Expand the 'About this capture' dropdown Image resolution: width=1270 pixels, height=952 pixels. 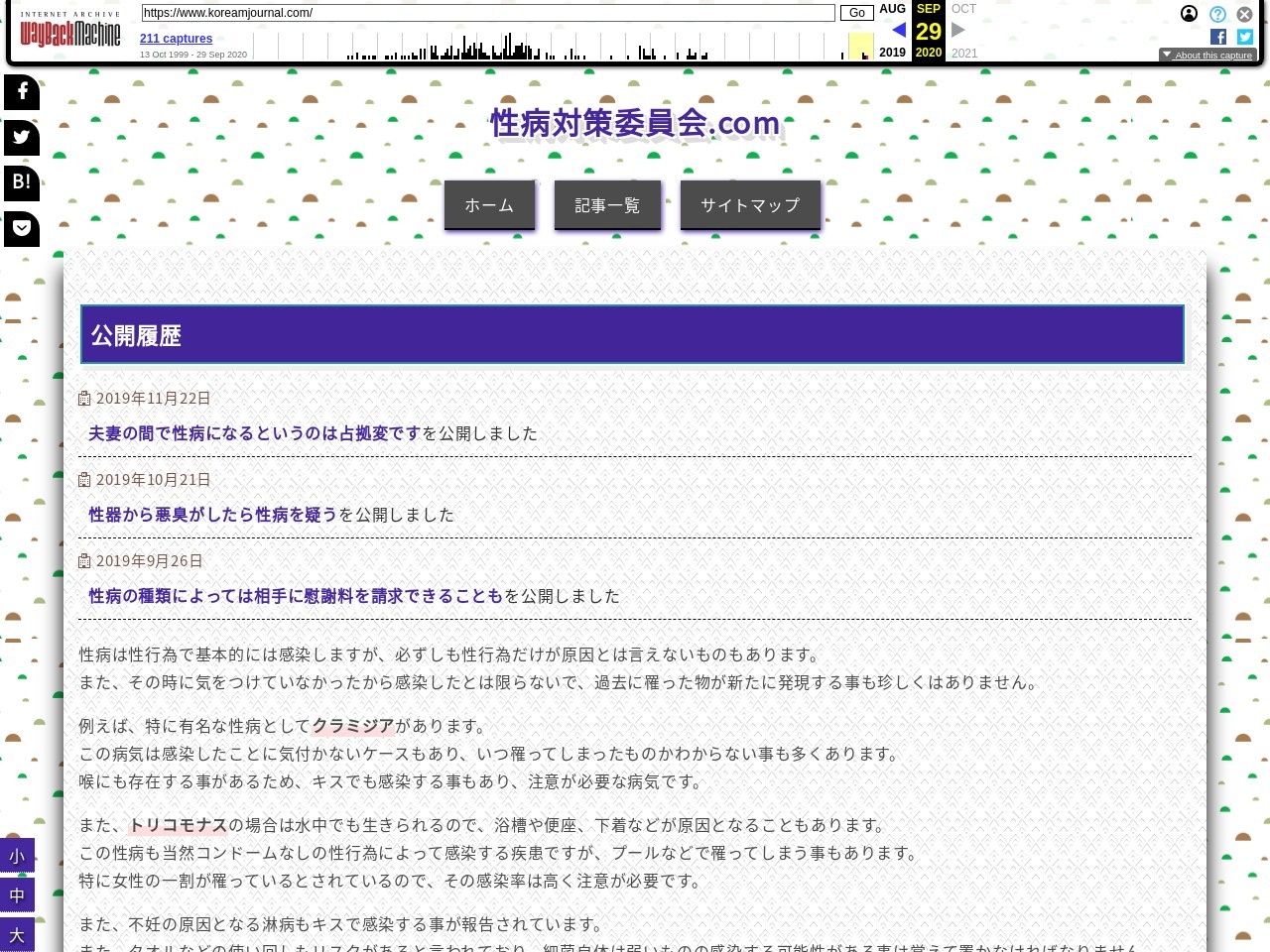point(1206,56)
